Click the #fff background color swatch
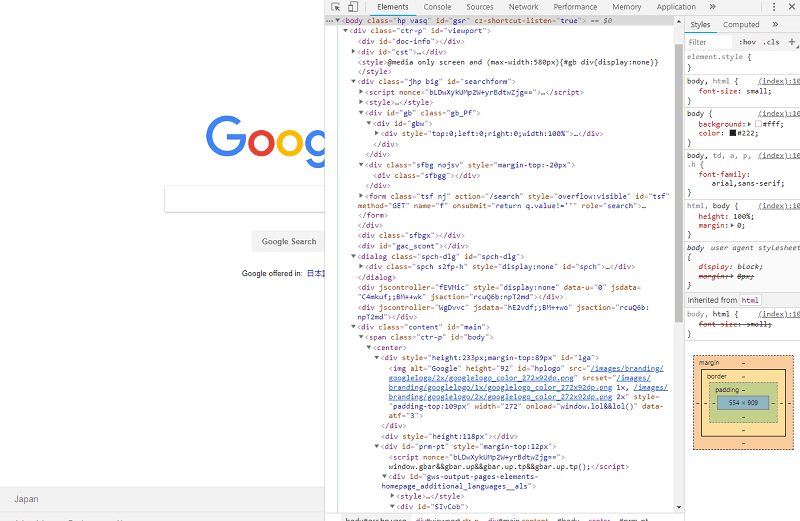This screenshot has height=521, width=800. pyautogui.click(x=759, y=124)
